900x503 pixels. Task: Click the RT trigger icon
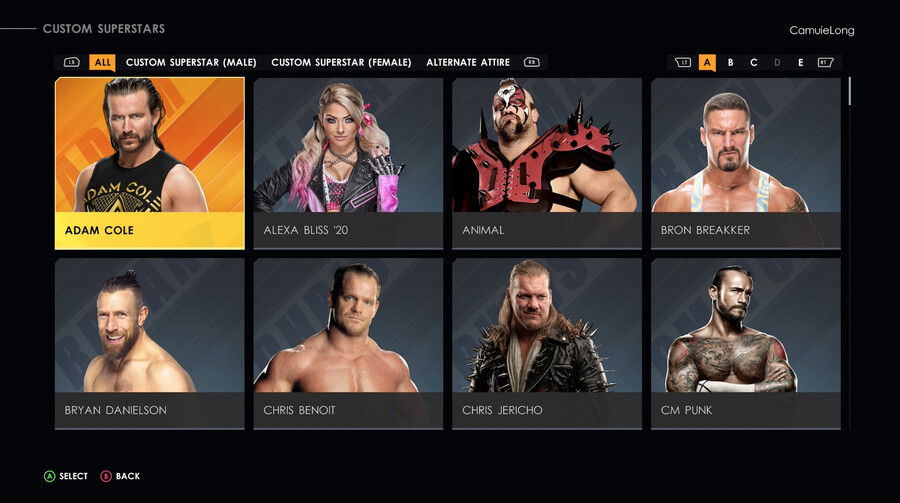(825, 62)
